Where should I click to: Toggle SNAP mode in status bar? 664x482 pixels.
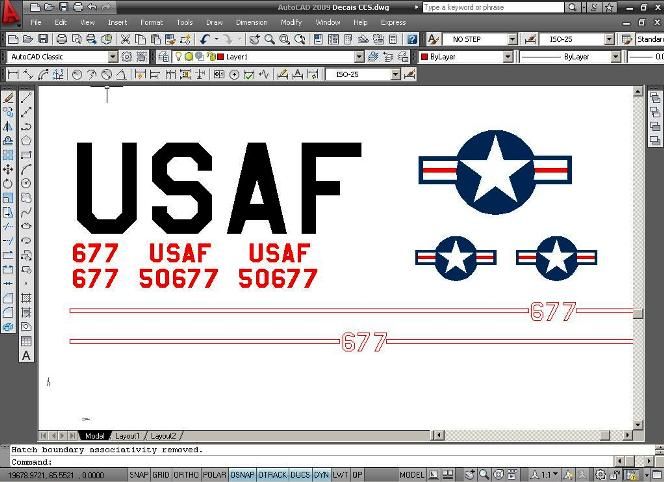click(138, 475)
